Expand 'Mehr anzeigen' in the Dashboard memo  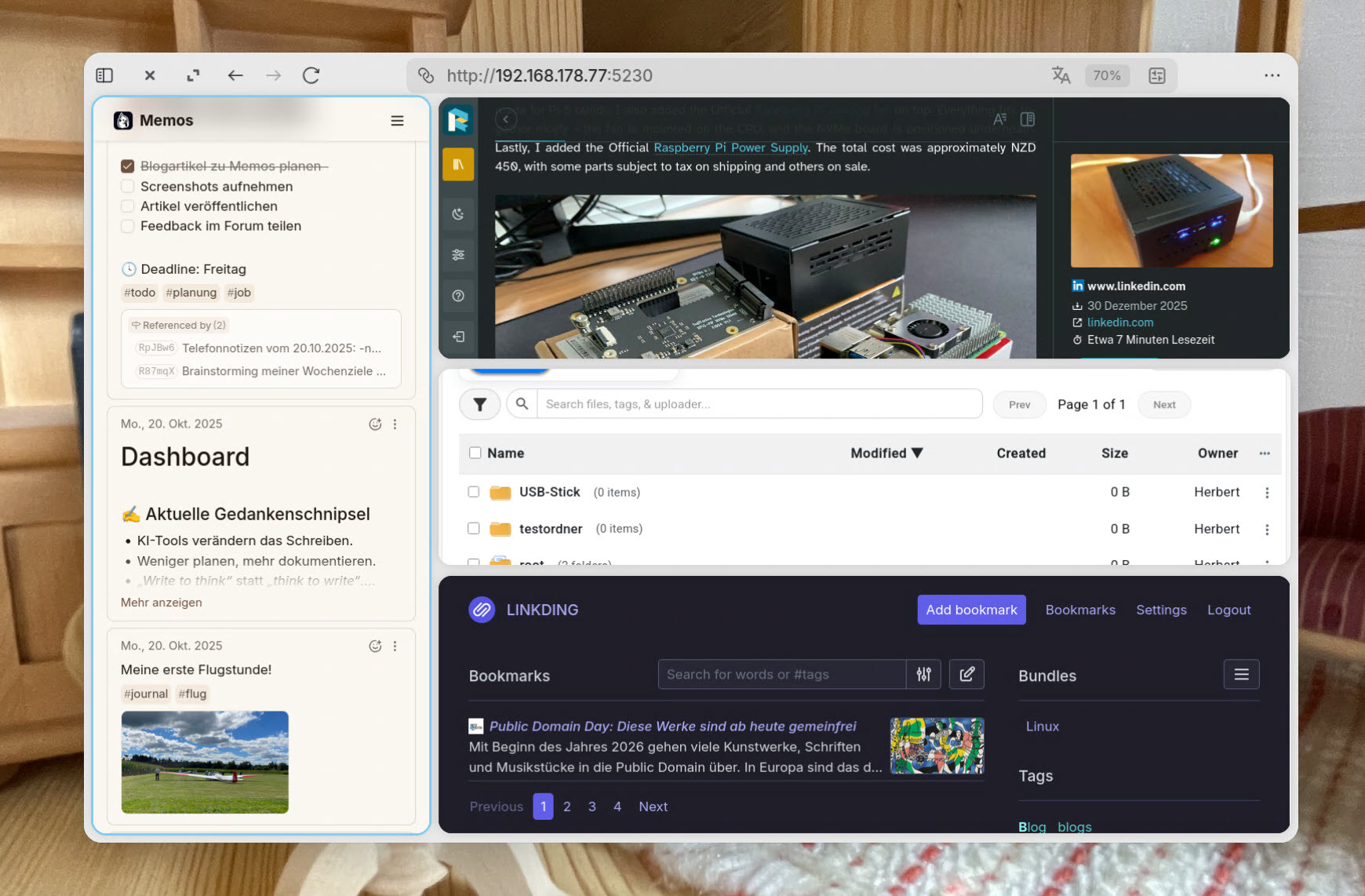(x=162, y=603)
